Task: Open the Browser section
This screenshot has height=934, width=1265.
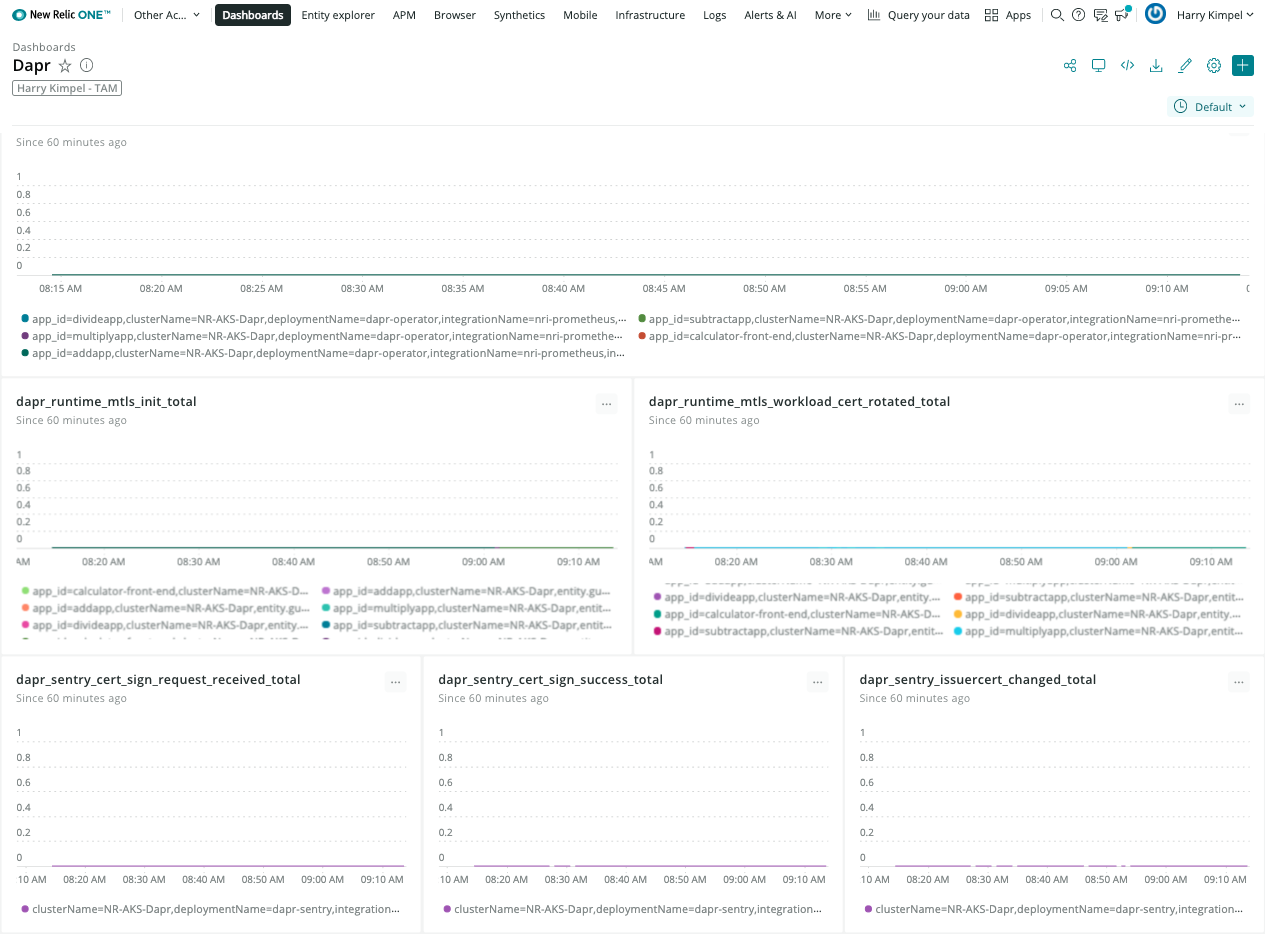Action: [x=455, y=15]
